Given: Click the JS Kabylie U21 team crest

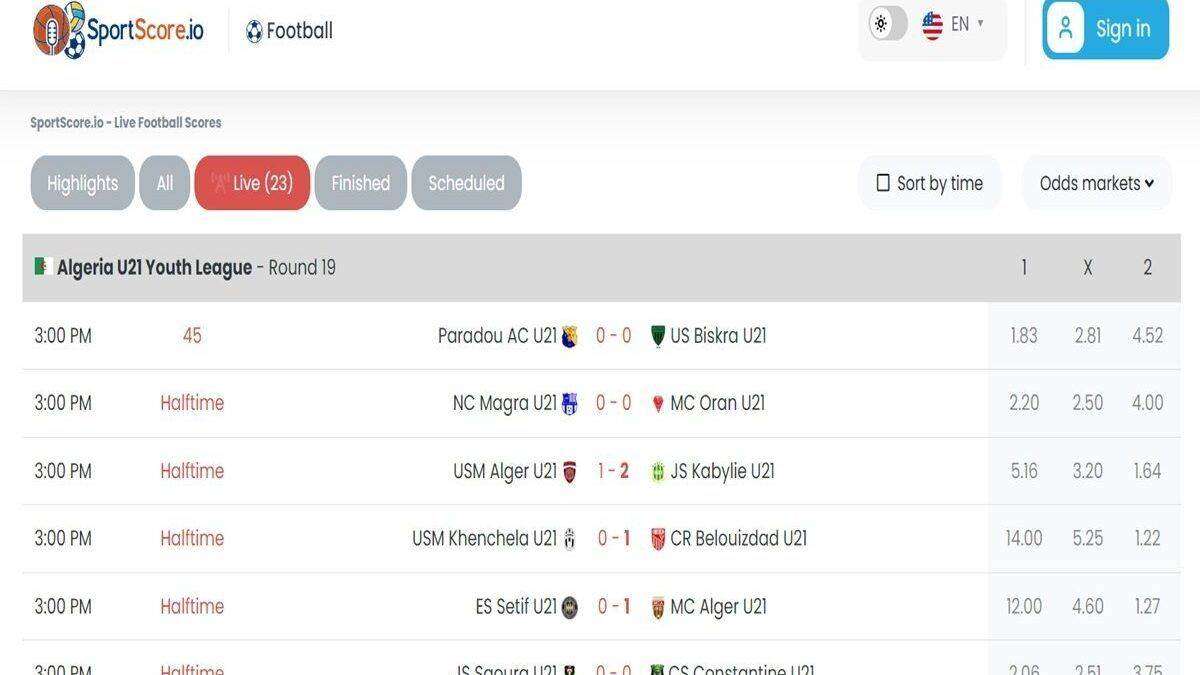Looking at the screenshot, I should click(657, 472).
